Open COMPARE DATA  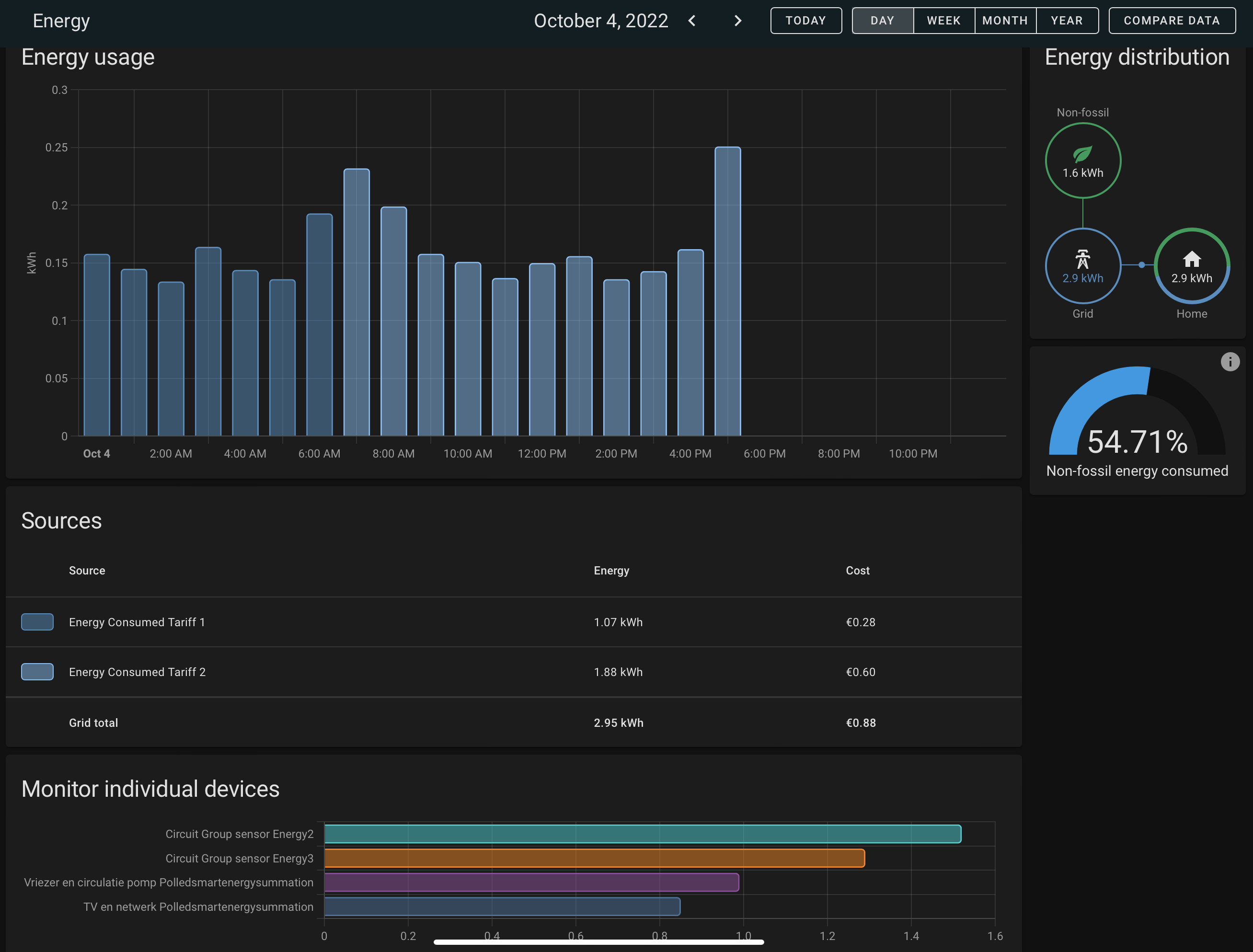coord(1172,21)
